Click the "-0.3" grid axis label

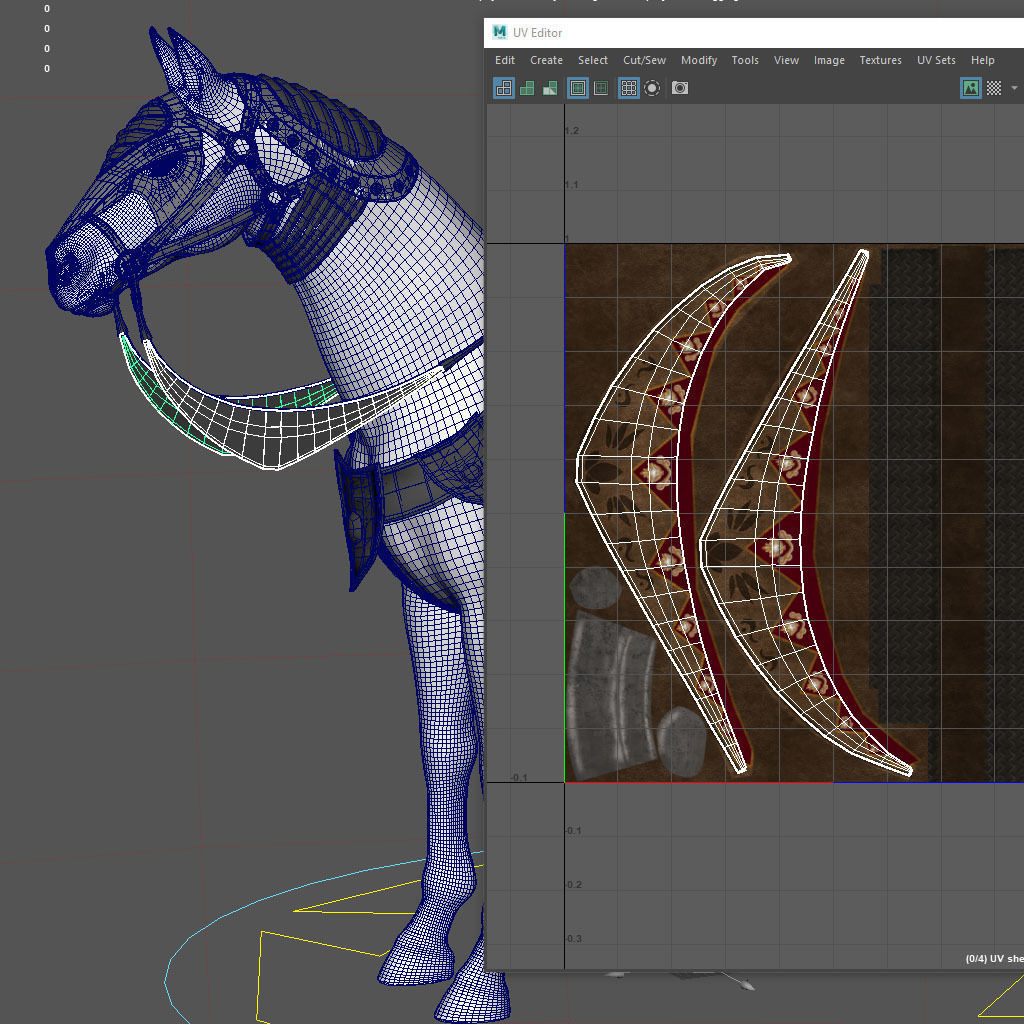573,938
